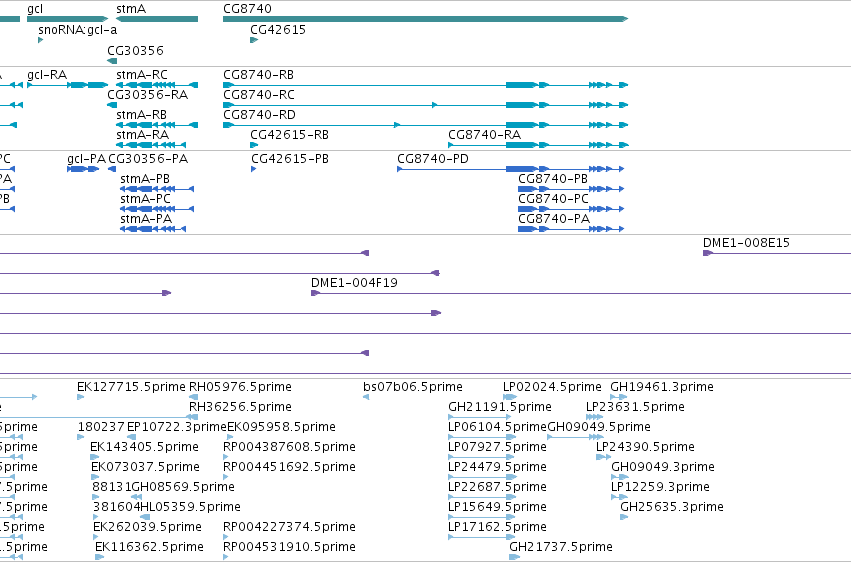Select the stmA gene label
851x562 pixels.
coord(131,9)
